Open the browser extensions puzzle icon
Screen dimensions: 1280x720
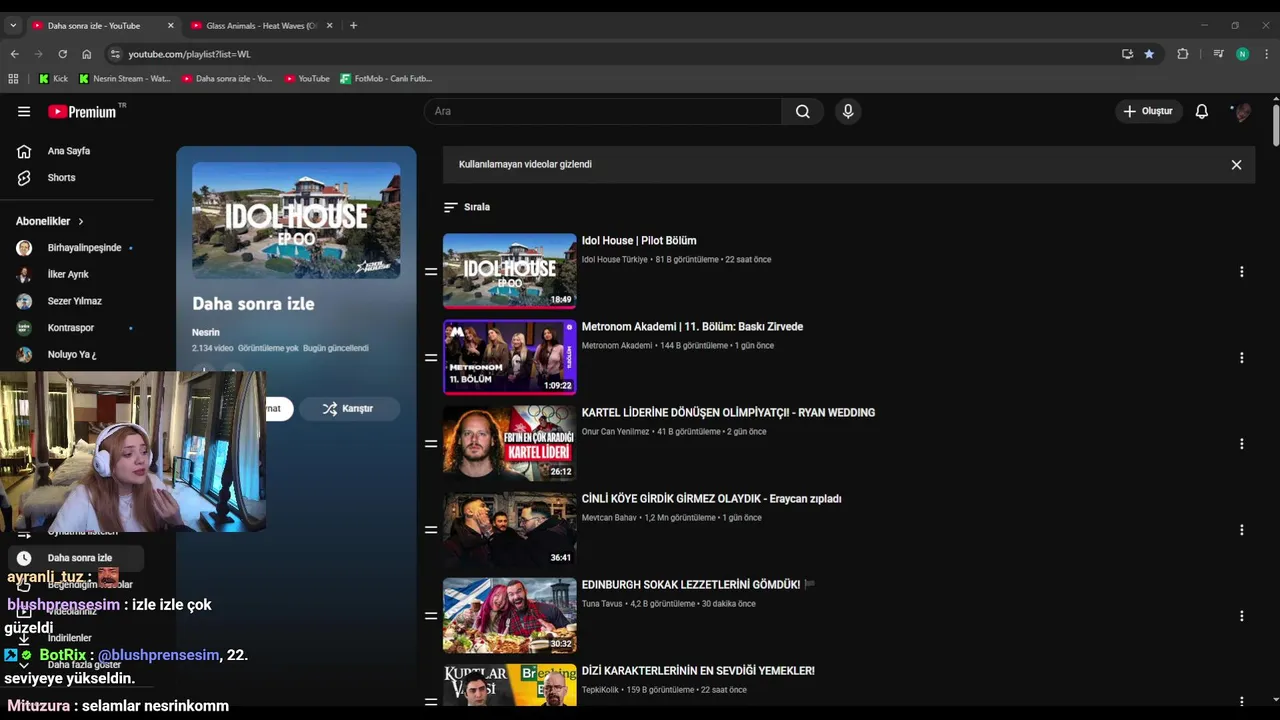click(x=1183, y=54)
